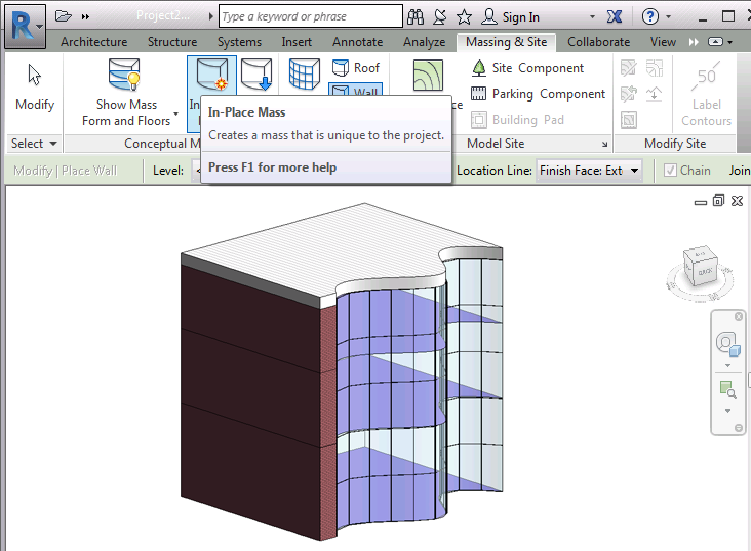Image resolution: width=751 pixels, height=551 pixels.
Task: Click the Sign In button
Action: [x=511, y=17]
